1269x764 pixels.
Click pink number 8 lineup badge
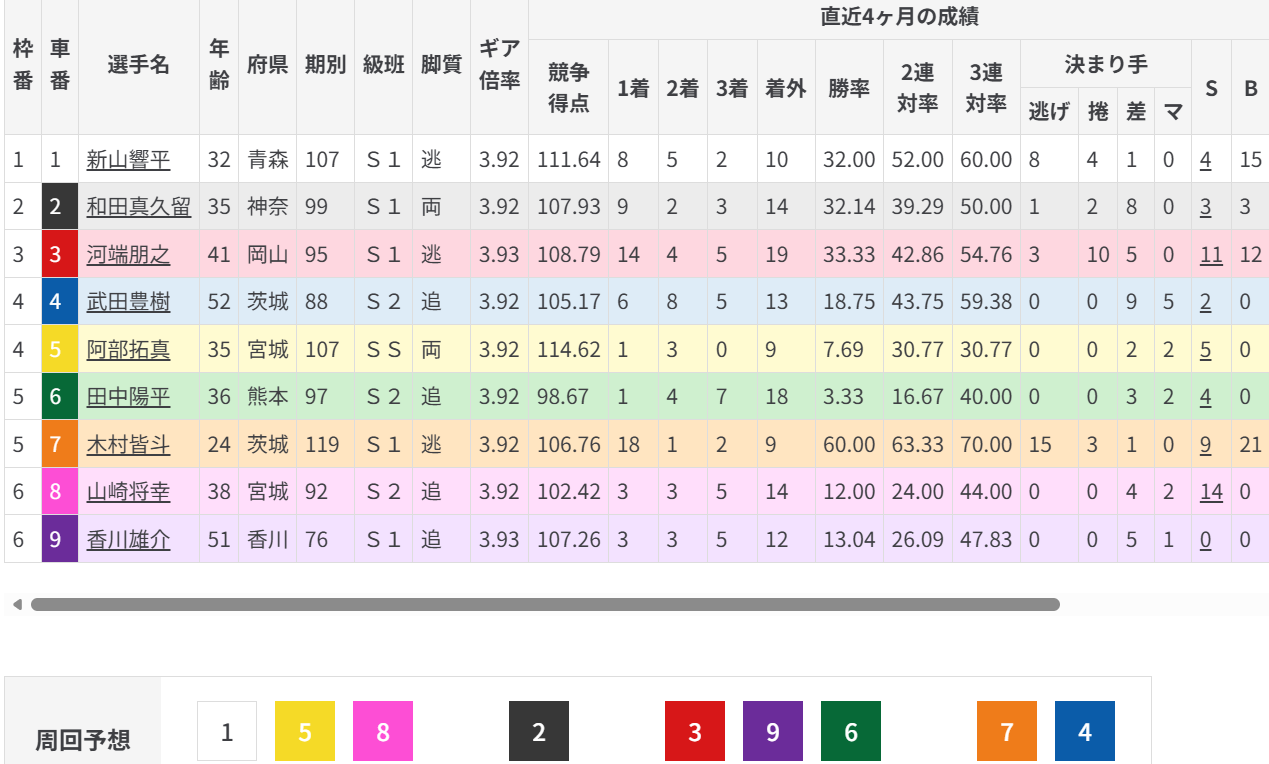[x=383, y=732]
